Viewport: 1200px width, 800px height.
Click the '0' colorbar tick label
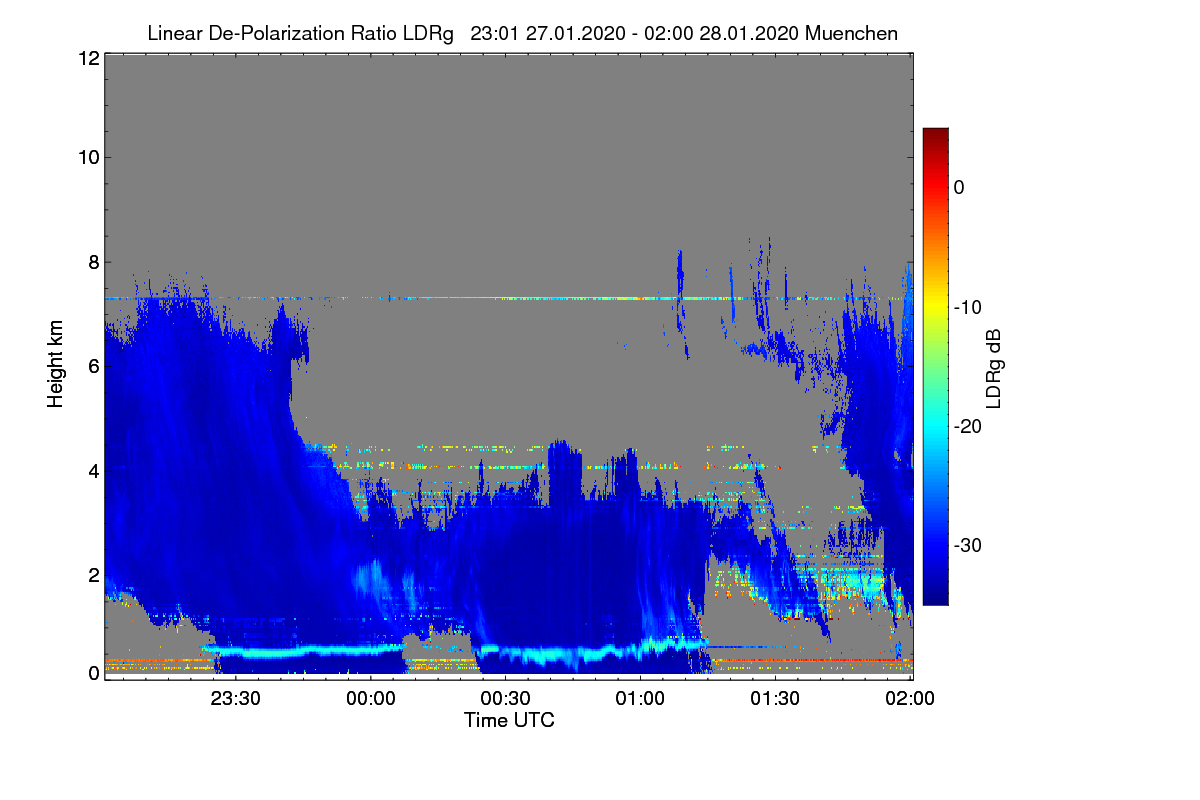pos(959,187)
